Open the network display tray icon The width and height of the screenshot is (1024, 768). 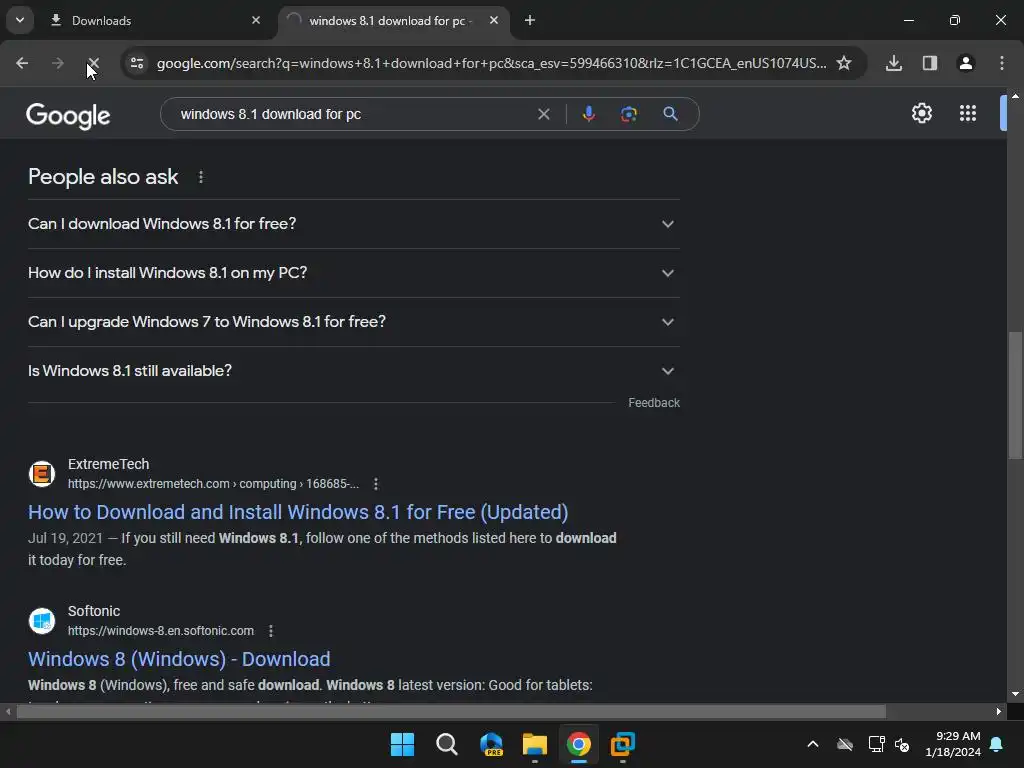tap(876, 744)
